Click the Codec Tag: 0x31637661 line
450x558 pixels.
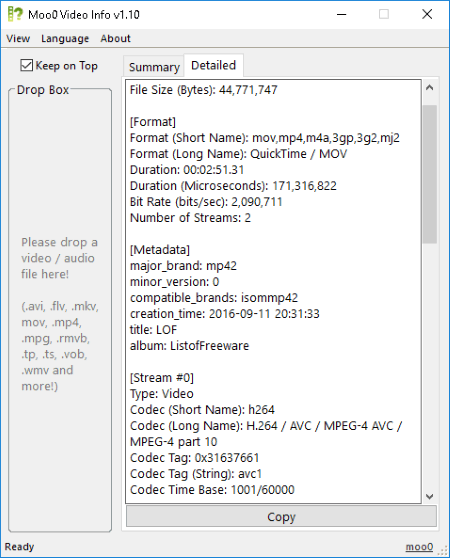coord(195,458)
